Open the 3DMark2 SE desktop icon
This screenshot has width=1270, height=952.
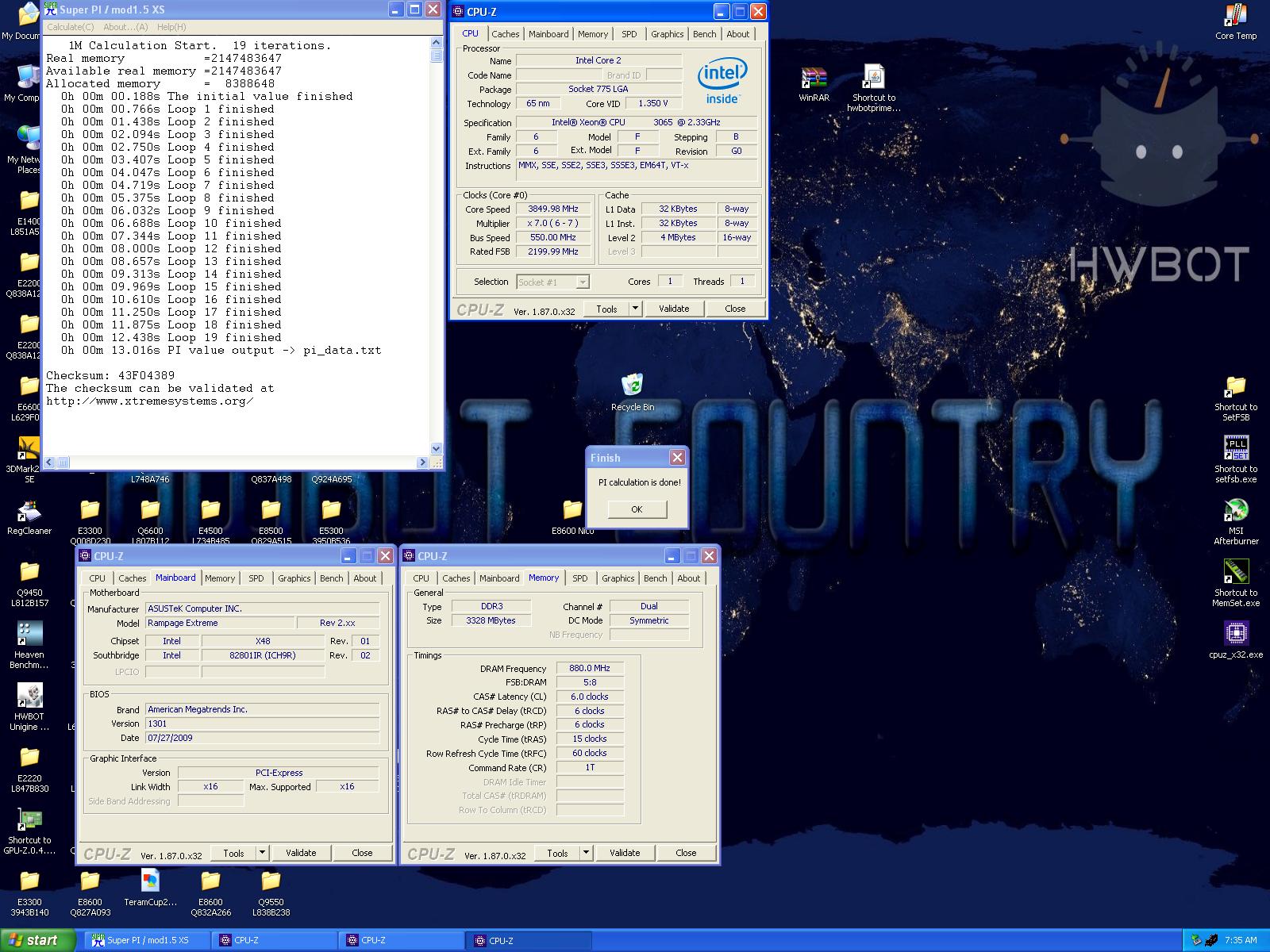[x=29, y=448]
